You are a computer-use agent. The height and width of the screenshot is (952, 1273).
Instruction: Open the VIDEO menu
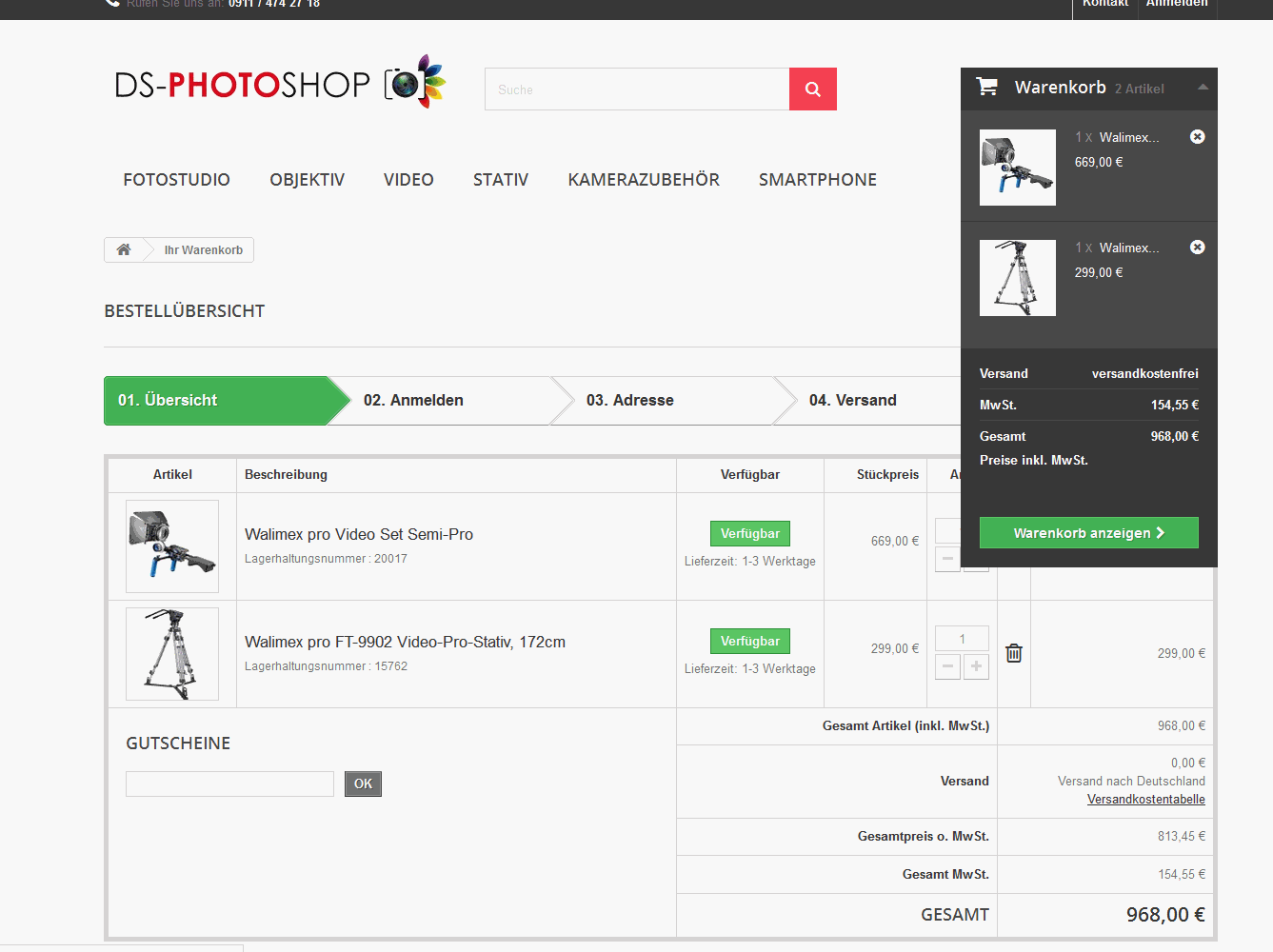408,180
